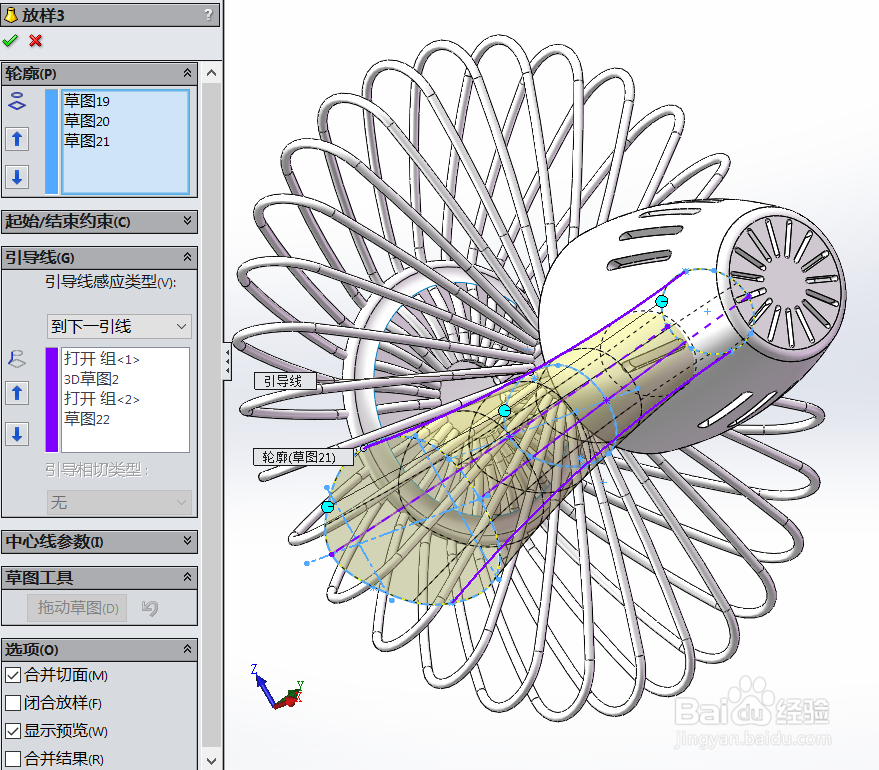Click cyan connector handle near fan end

click(662, 301)
